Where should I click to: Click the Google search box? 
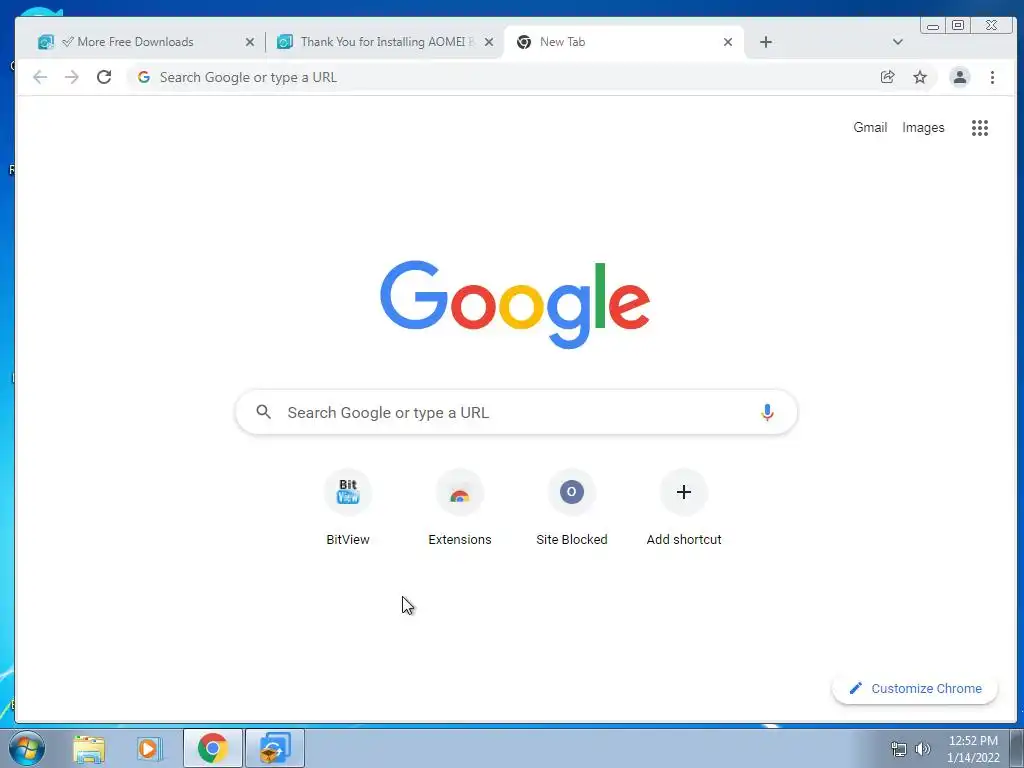[516, 412]
